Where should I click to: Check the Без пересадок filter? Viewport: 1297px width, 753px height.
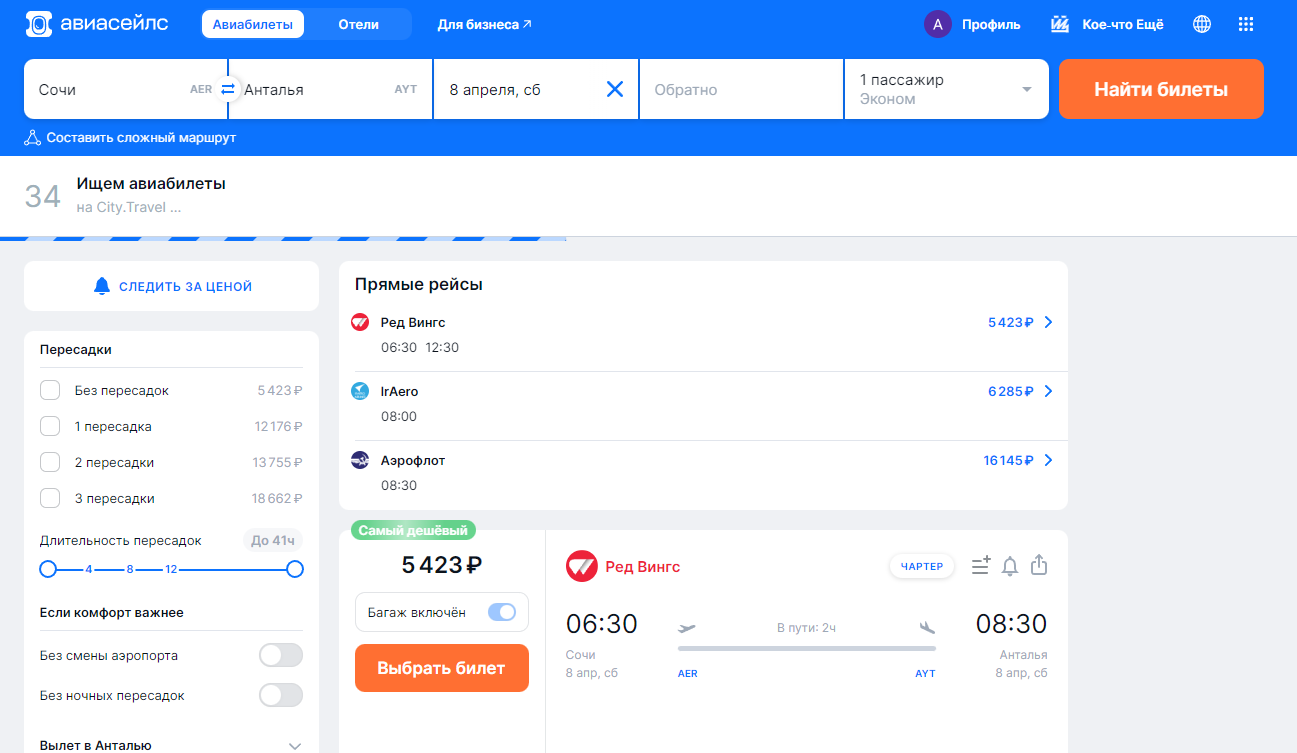click(x=50, y=390)
